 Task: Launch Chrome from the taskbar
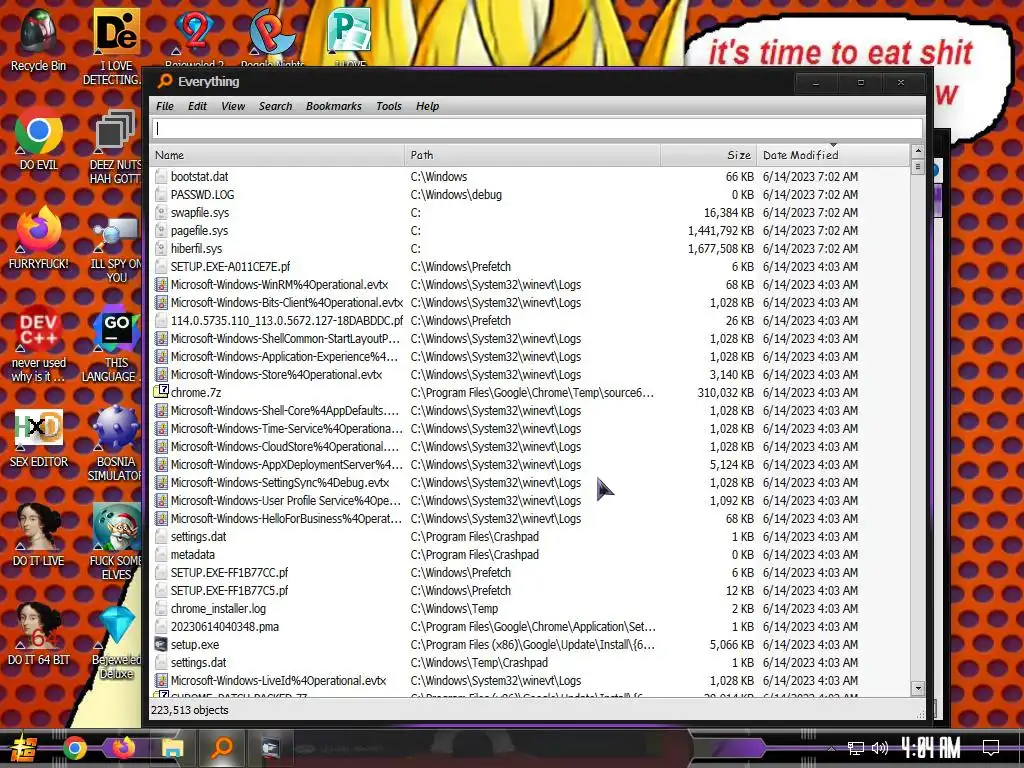pos(74,748)
